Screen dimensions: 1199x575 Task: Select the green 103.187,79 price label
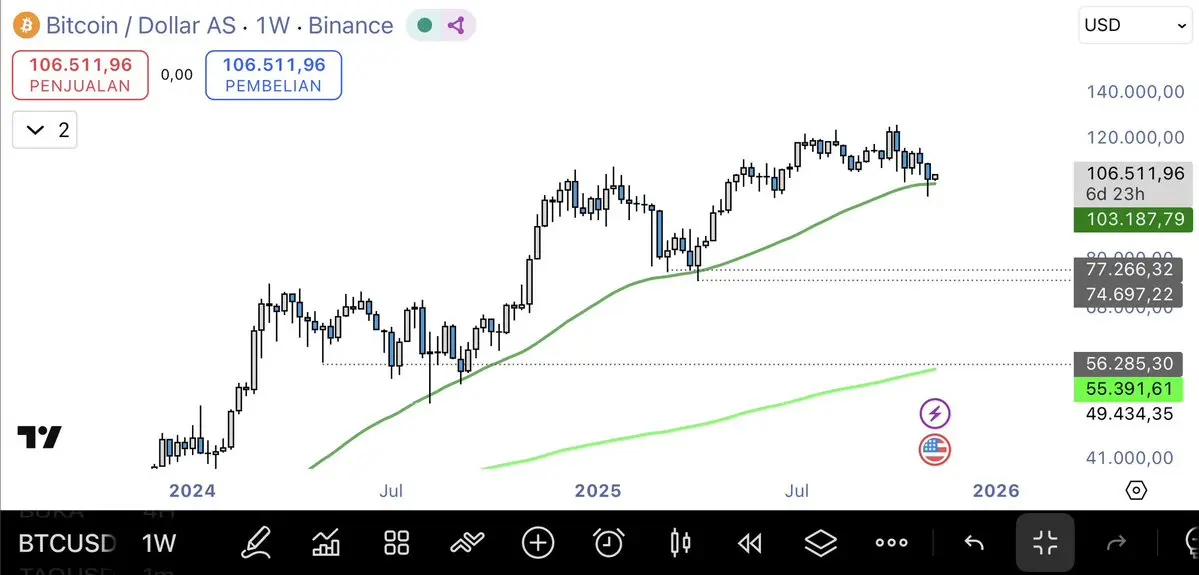tap(1132, 220)
